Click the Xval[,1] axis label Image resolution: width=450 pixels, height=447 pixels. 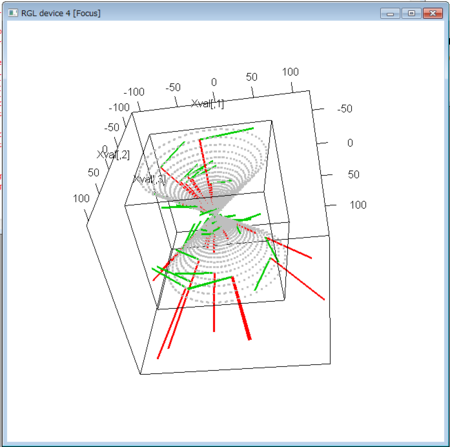click(x=207, y=104)
